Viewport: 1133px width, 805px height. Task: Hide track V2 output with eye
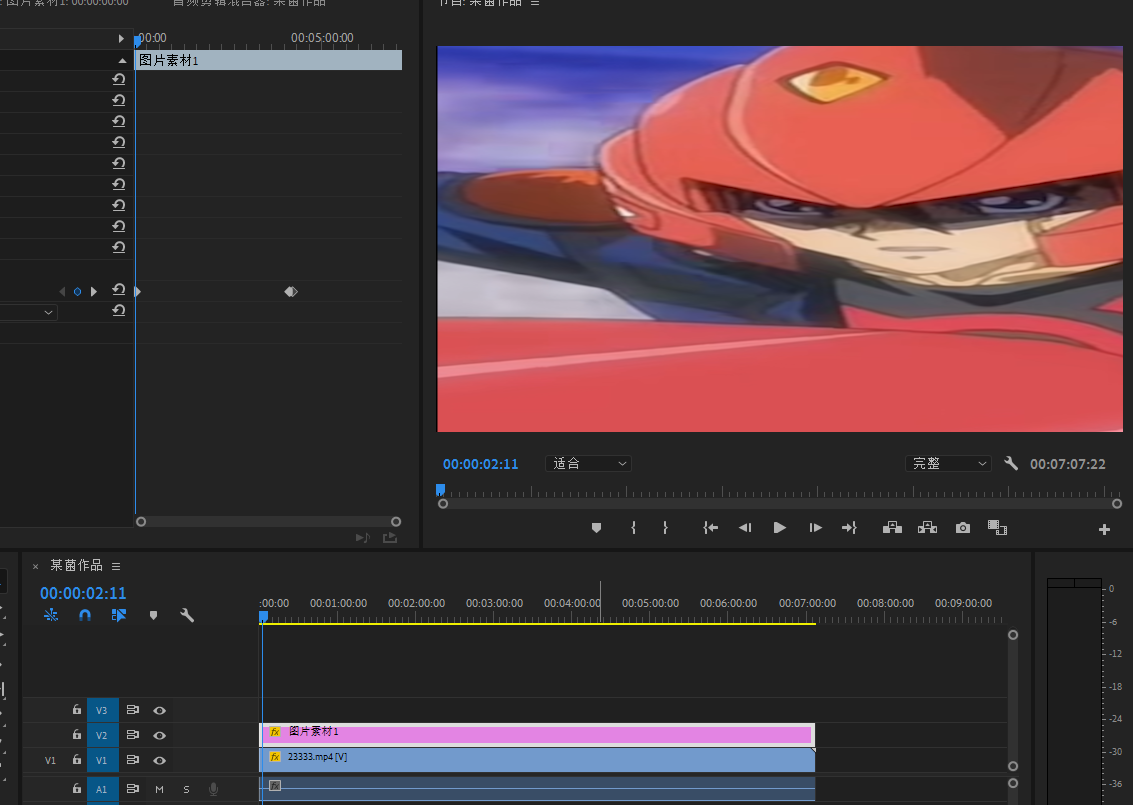160,735
